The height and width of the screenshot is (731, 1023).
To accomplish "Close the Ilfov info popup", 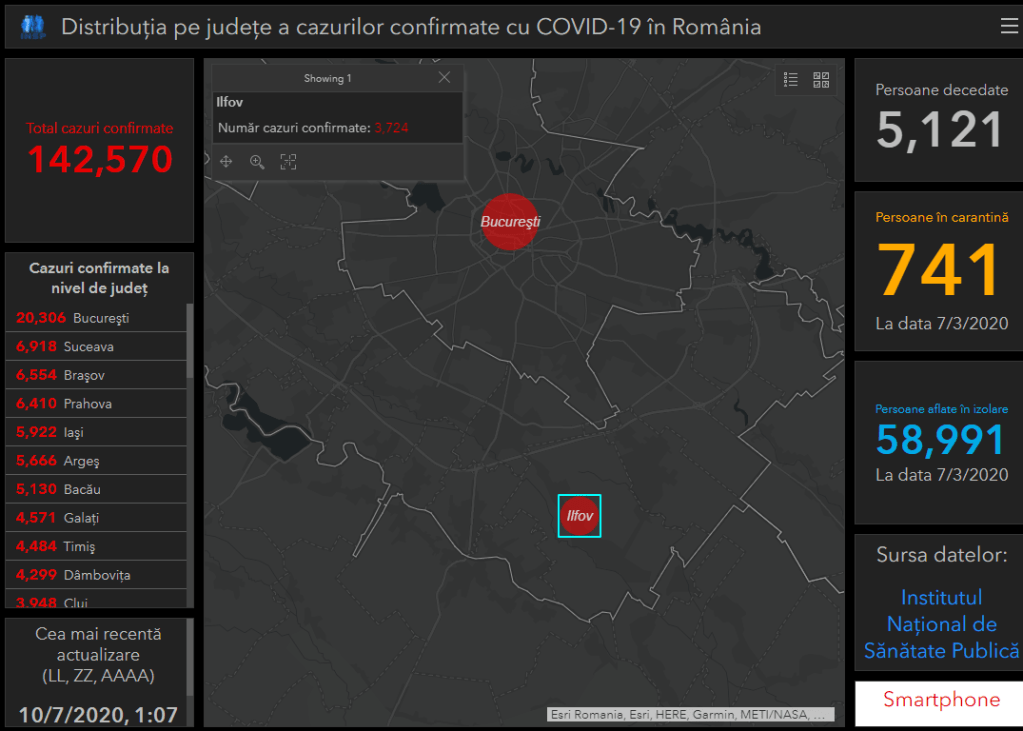I will coord(444,78).
